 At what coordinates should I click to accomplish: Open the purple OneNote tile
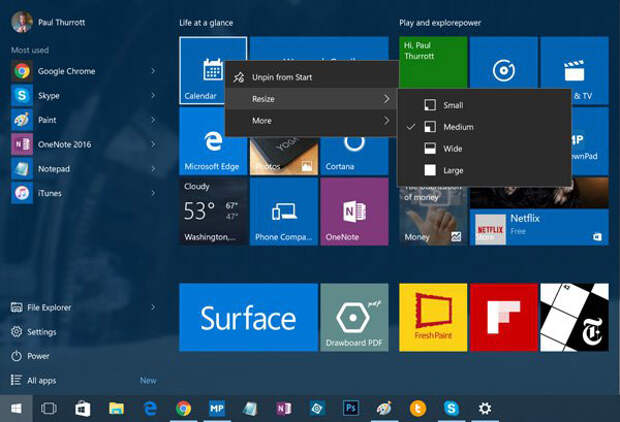354,212
